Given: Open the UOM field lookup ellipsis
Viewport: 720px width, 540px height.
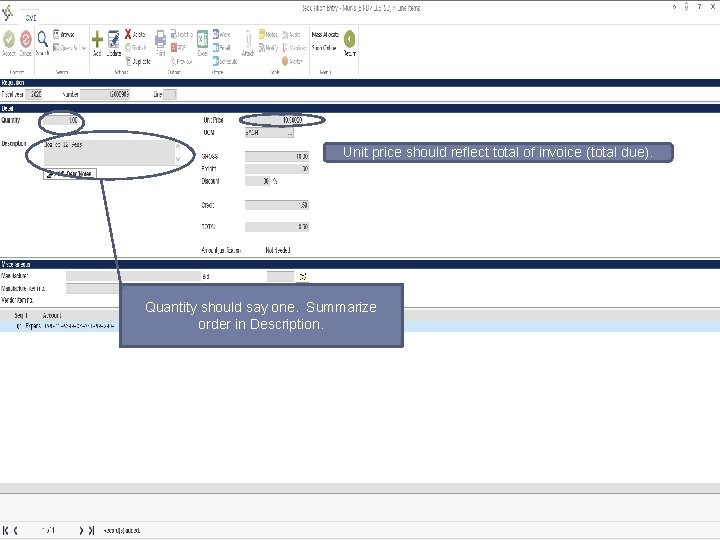Looking at the screenshot, I should tap(290, 133).
